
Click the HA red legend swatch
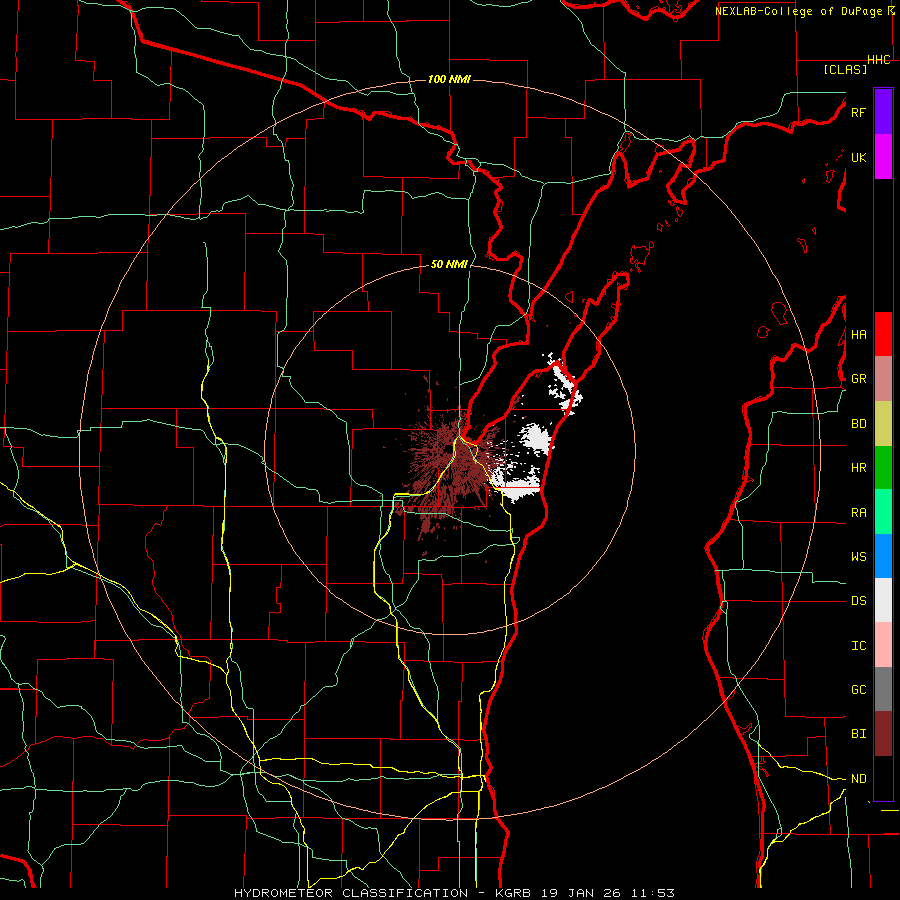click(x=883, y=334)
